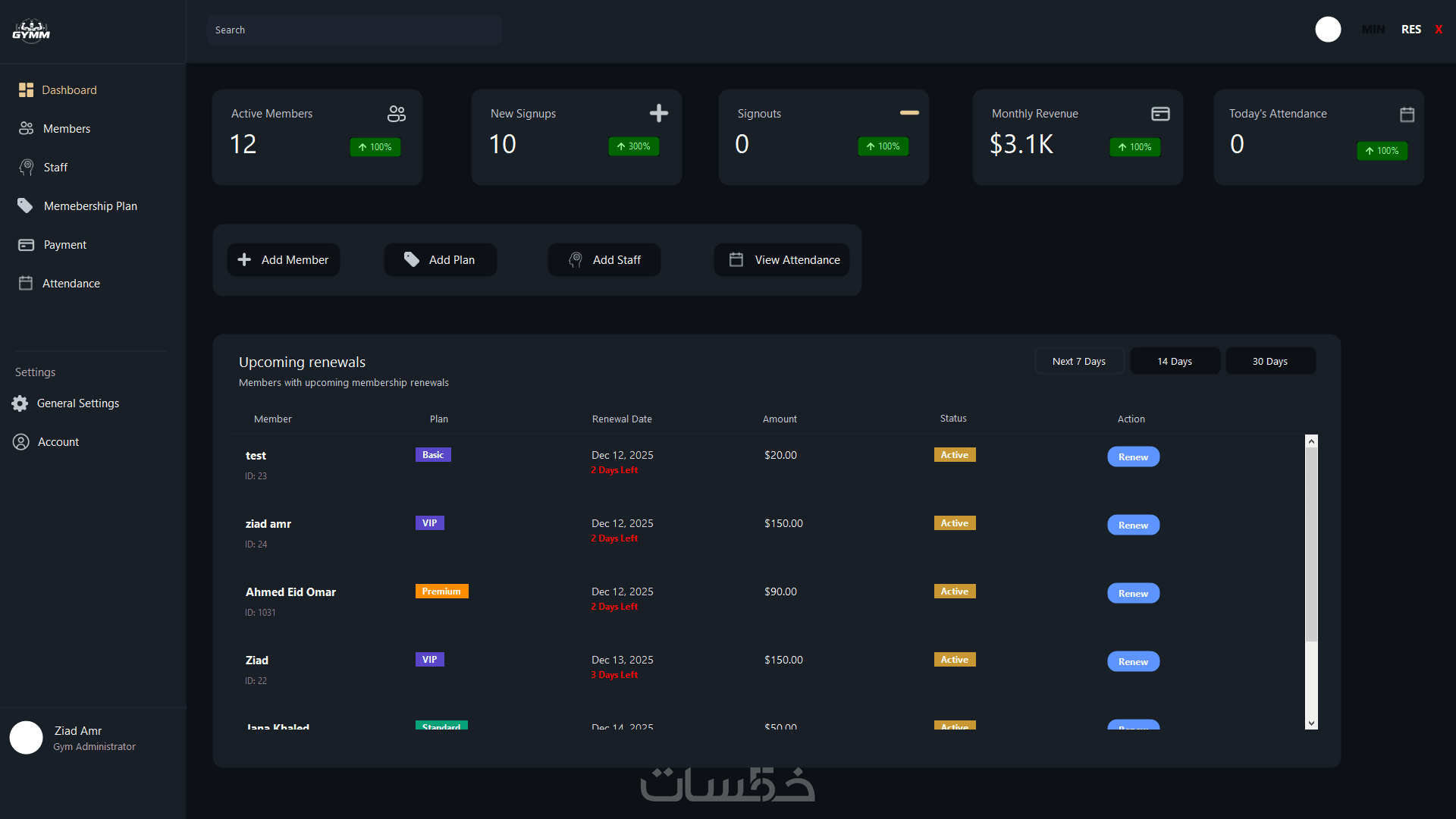The width and height of the screenshot is (1456, 819).
Task: Select the 30 Days renewals filter
Action: [x=1269, y=362]
